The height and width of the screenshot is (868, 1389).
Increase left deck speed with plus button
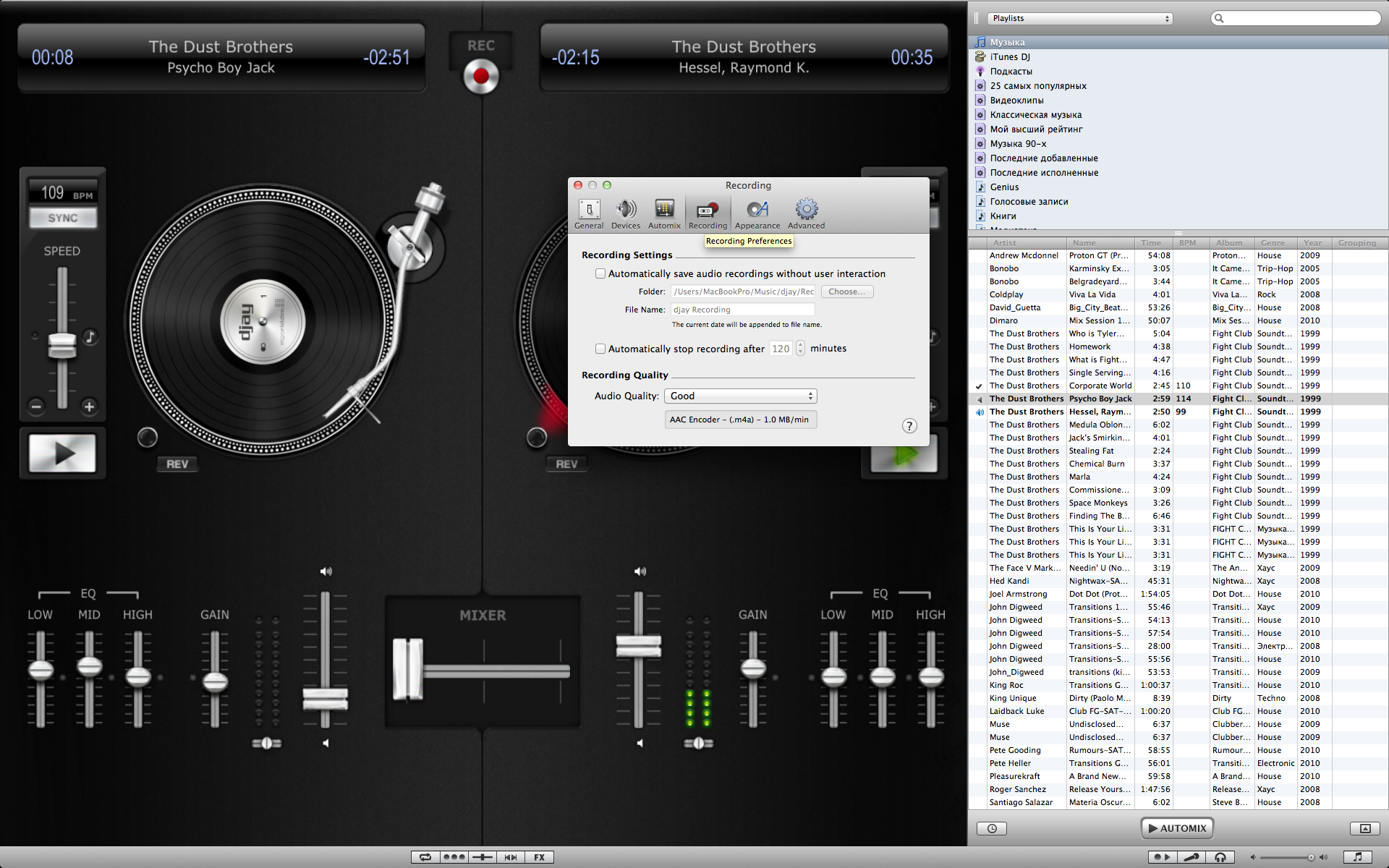[89, 407]
